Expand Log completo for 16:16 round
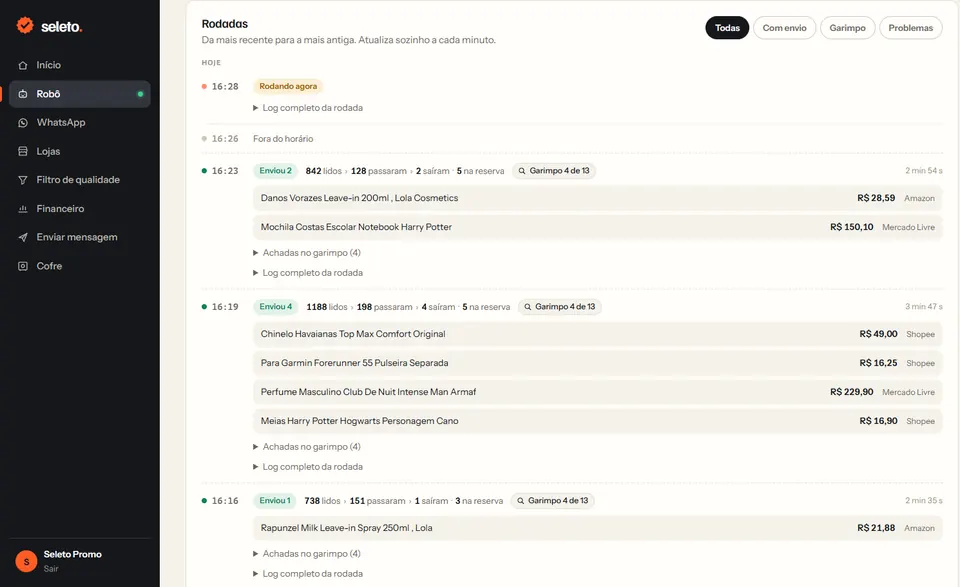Viewport: 960px width, 587px height. pos(308,574)
